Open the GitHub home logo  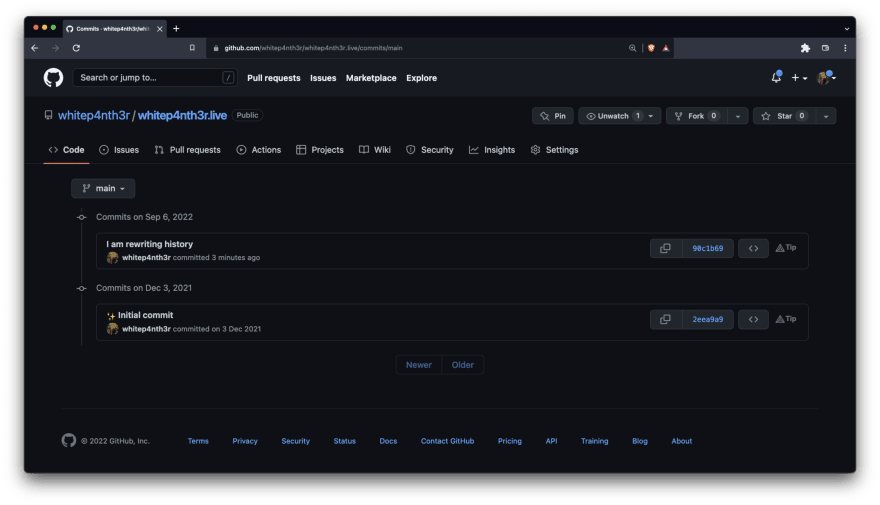53,77
